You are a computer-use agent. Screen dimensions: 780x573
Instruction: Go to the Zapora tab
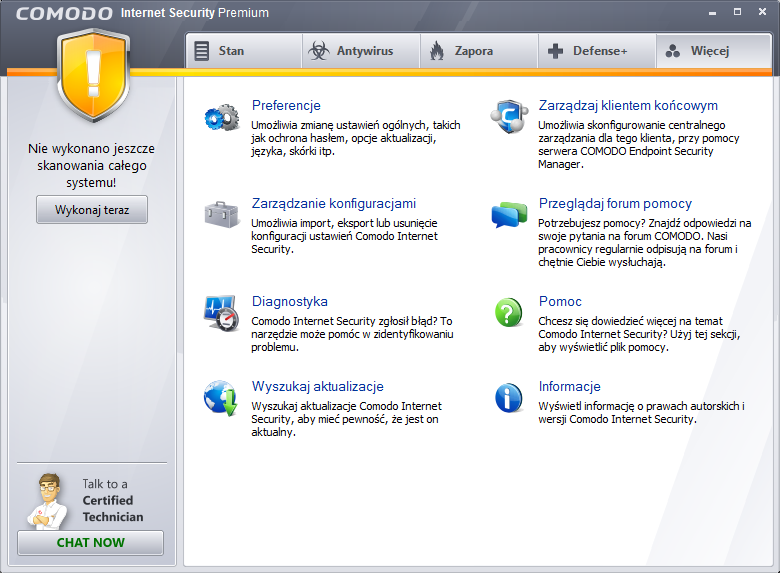(479, 51)
